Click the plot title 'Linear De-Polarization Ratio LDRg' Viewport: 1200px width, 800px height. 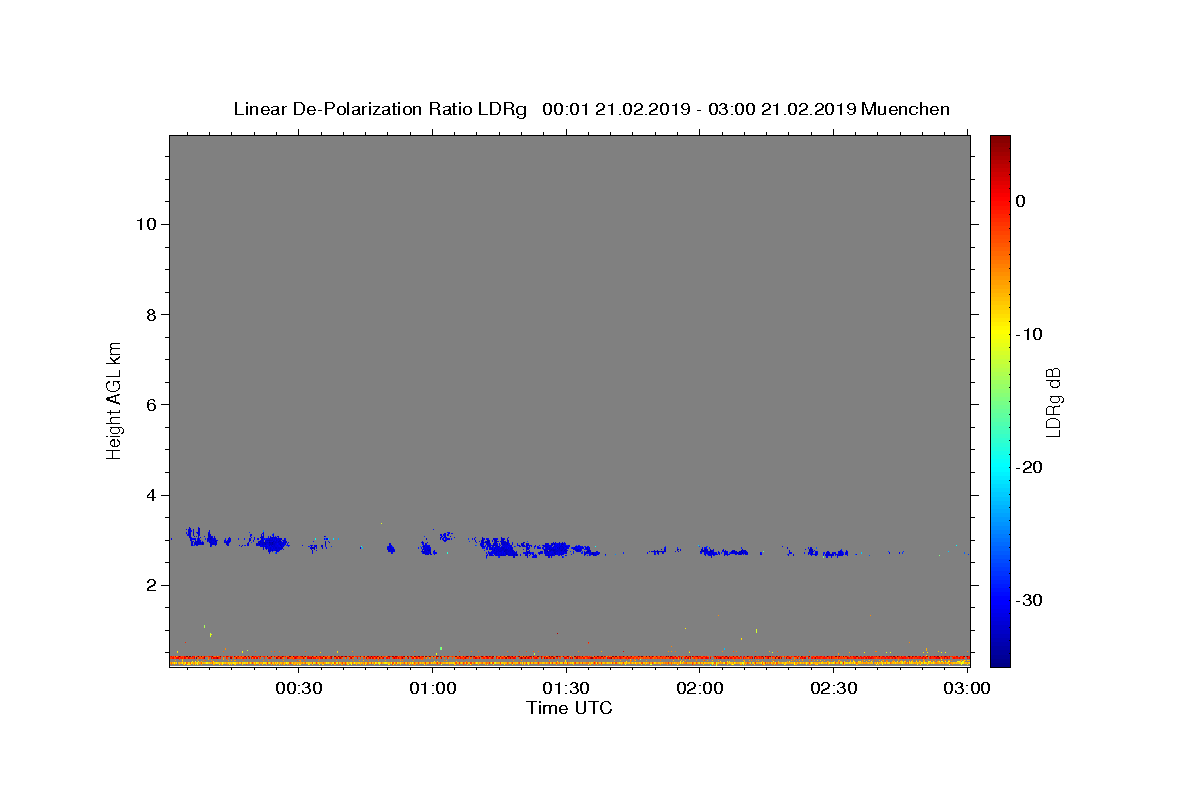(x=380, y=109)
